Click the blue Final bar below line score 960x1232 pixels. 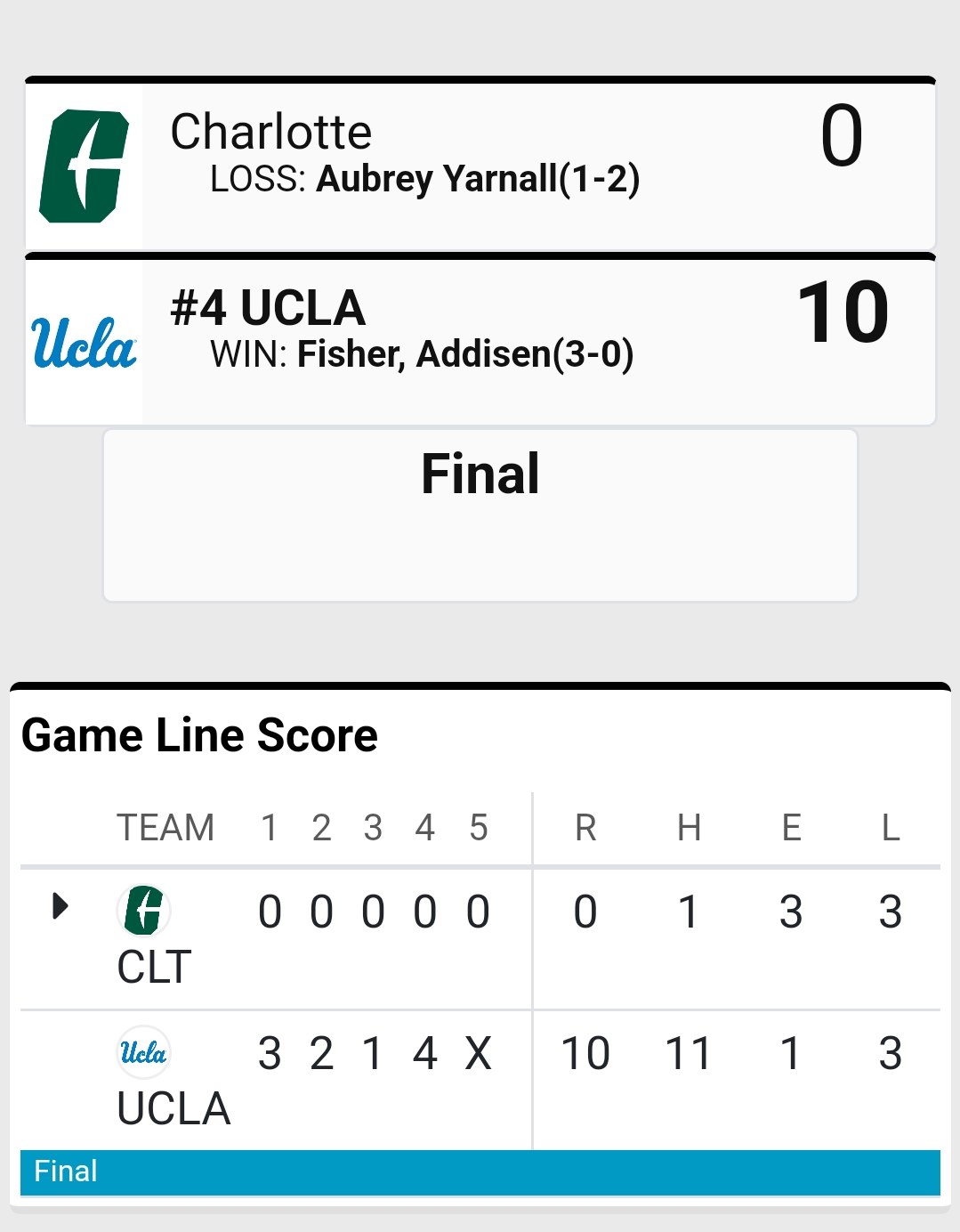pos(480,1171)
